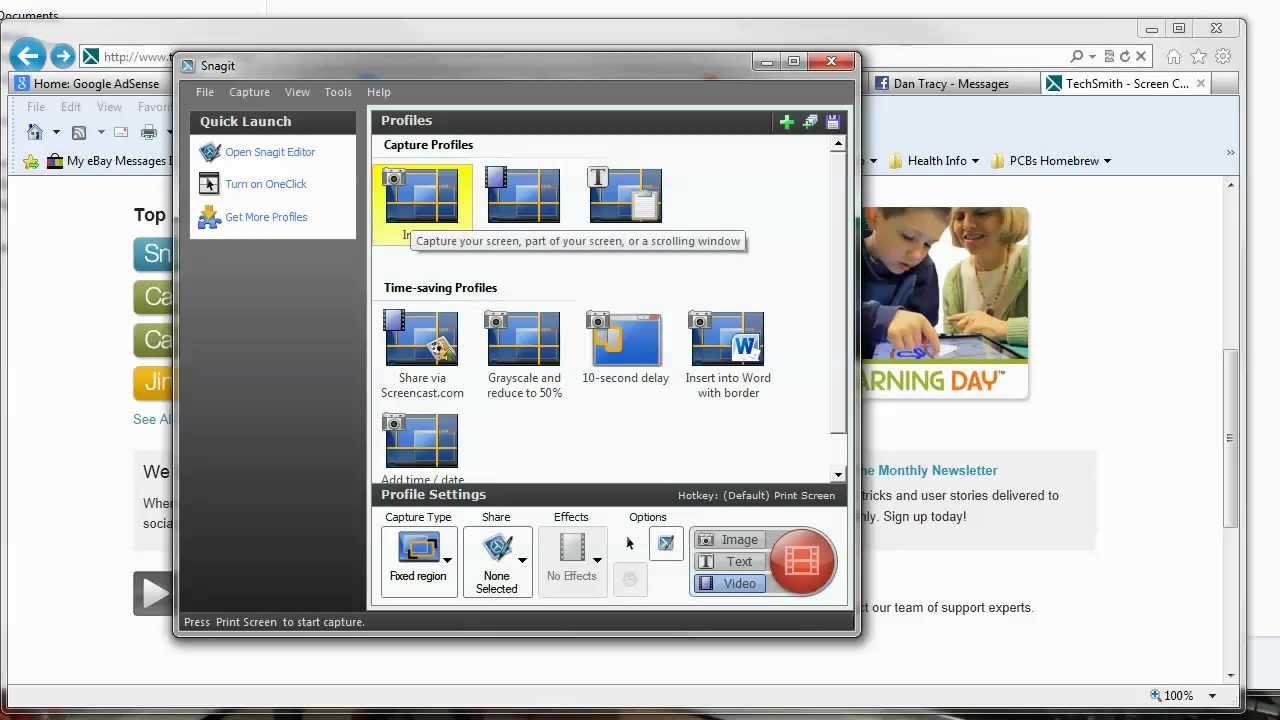The image size is (1280, 720).
Task: Switch capture mode to Image
Action: 730,540
